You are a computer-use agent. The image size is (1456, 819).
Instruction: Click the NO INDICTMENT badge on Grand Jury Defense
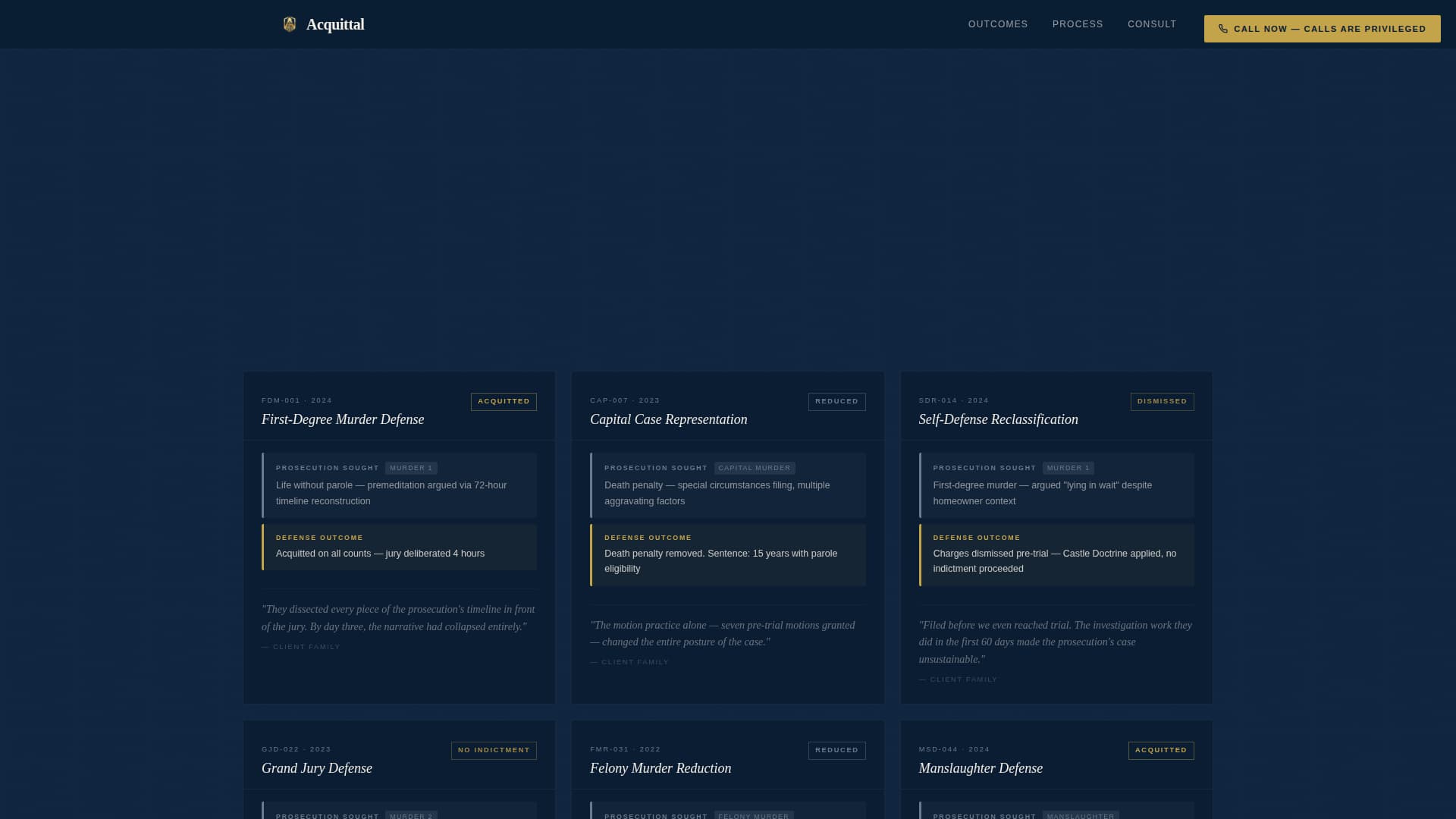click(493, 750)
